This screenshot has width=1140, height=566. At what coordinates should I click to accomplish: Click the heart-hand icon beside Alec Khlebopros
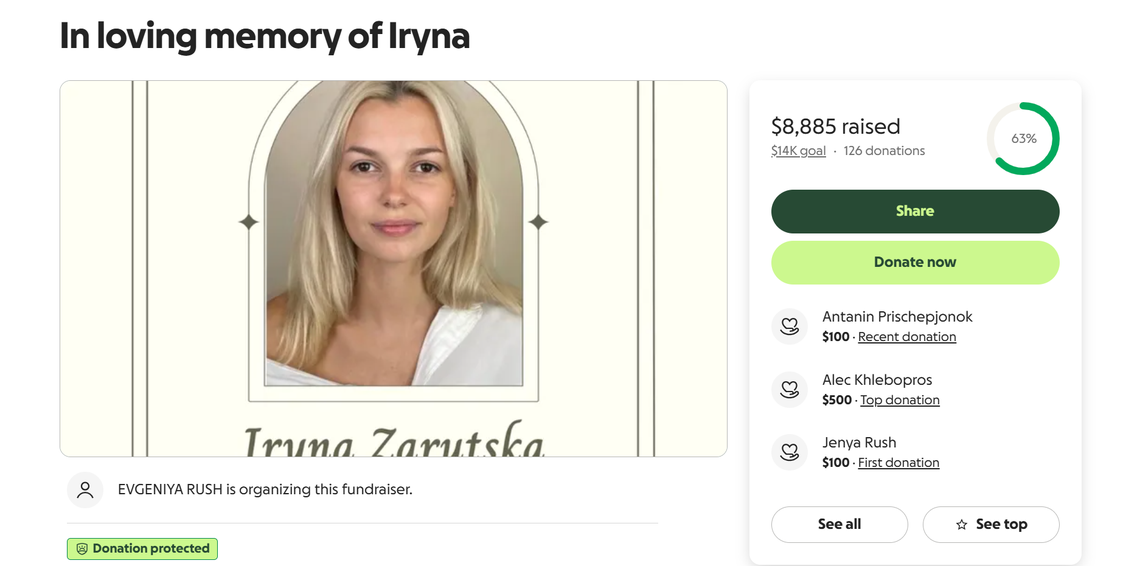[x=789, y=389]
